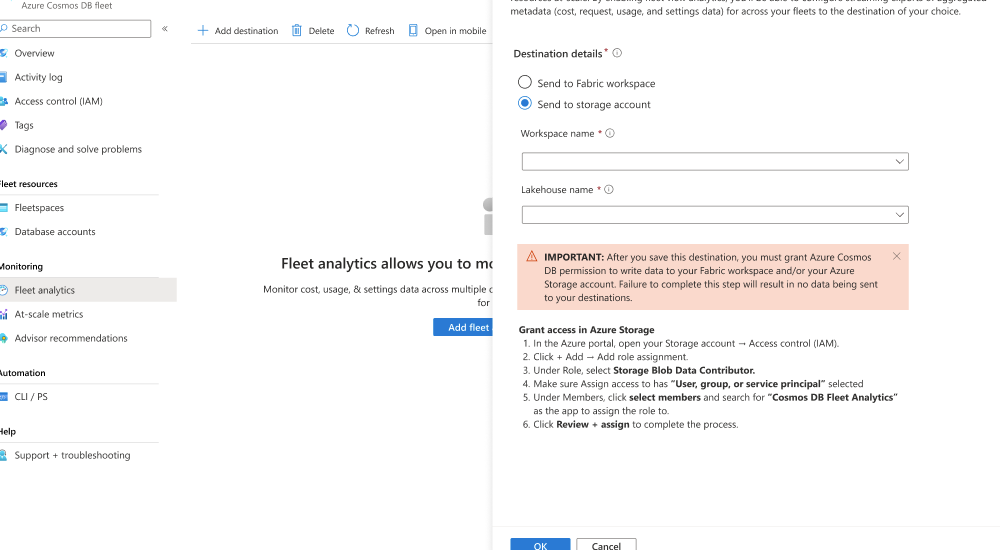Click the Destination details info icon
This screenshot has height=550, width=1000.
617,53
